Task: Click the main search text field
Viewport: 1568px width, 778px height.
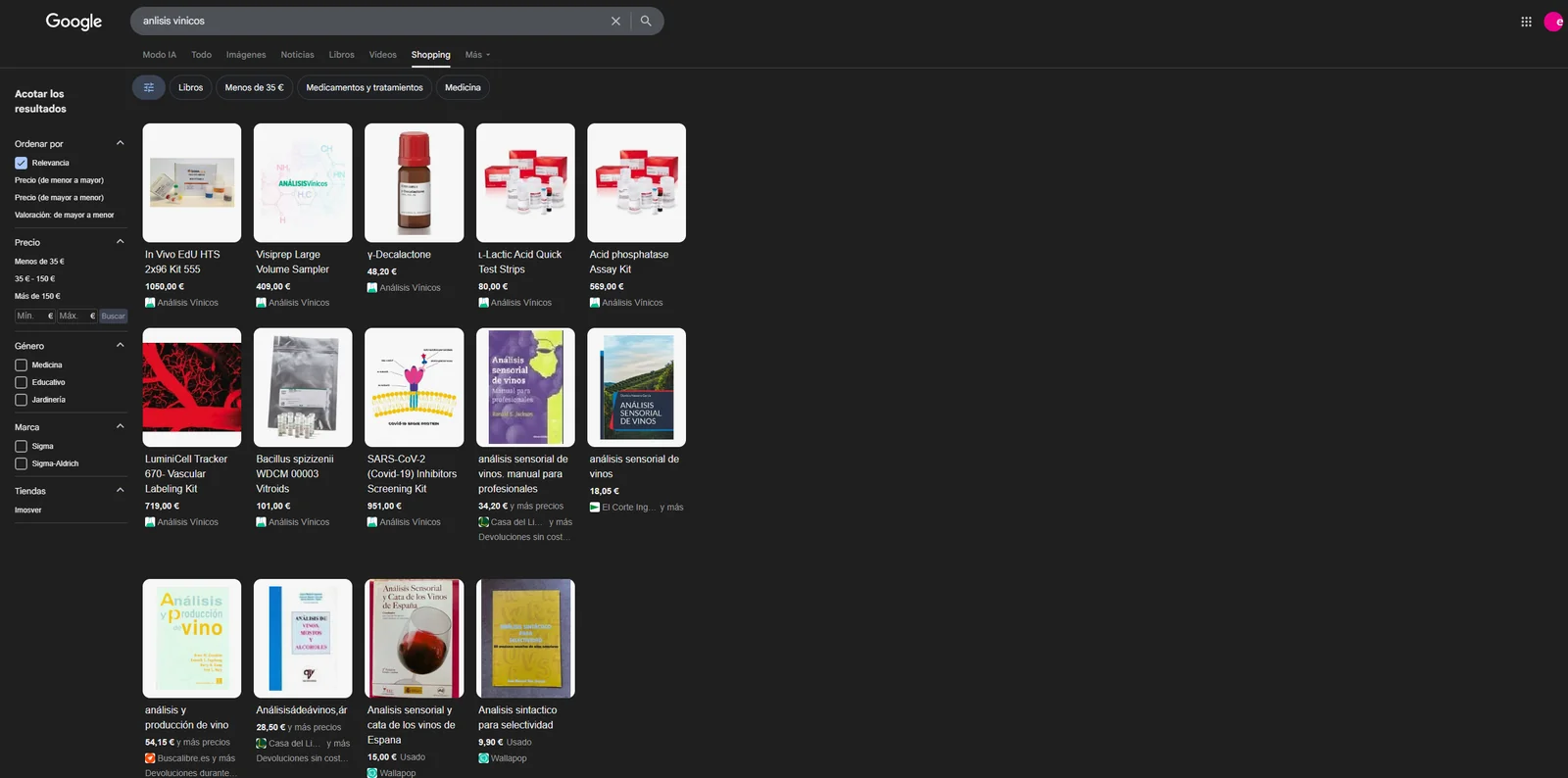Action: click(x=372, y=21)
